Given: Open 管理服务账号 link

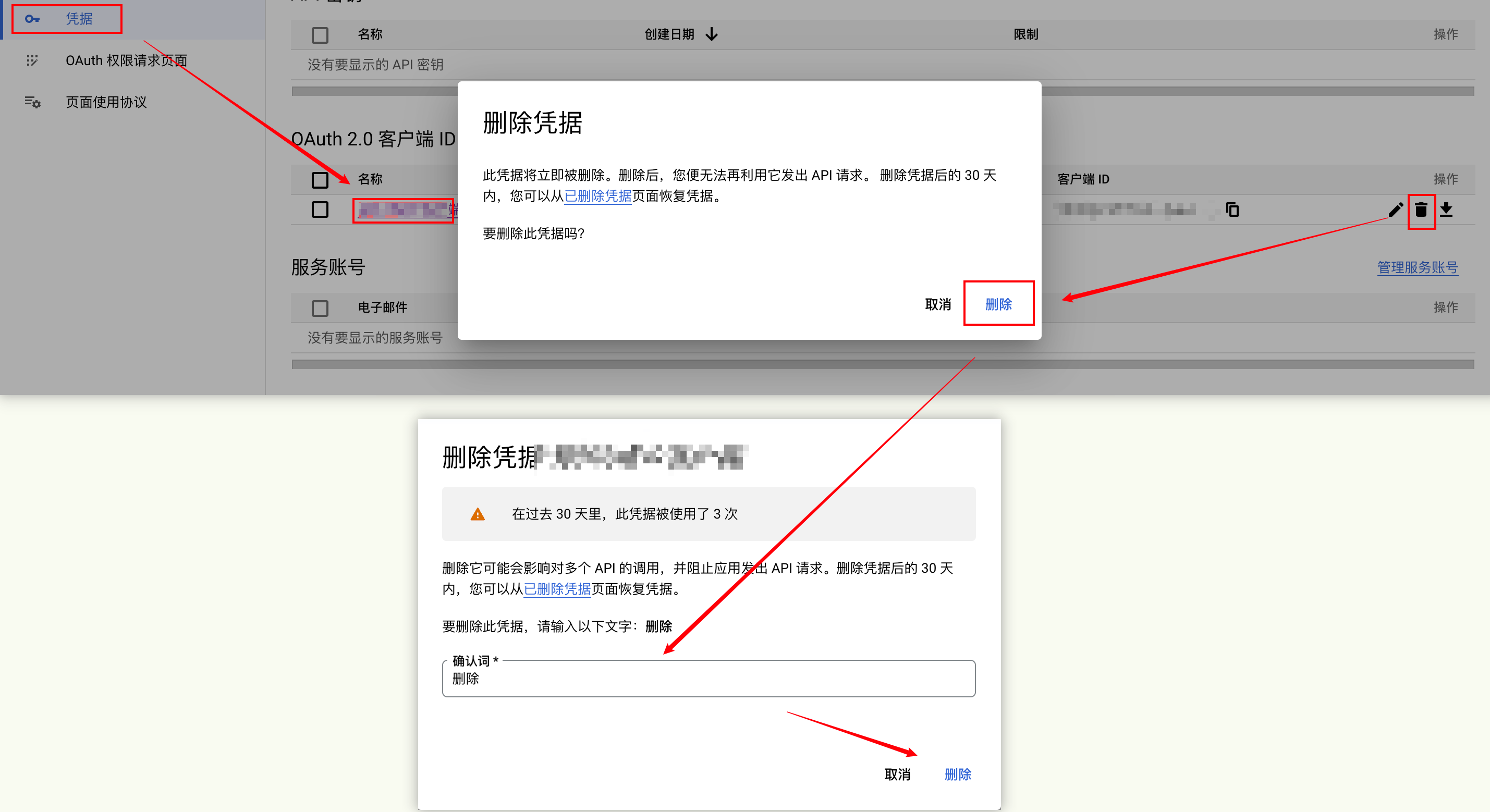Looking at the screenshot, I should (1418, 267).
